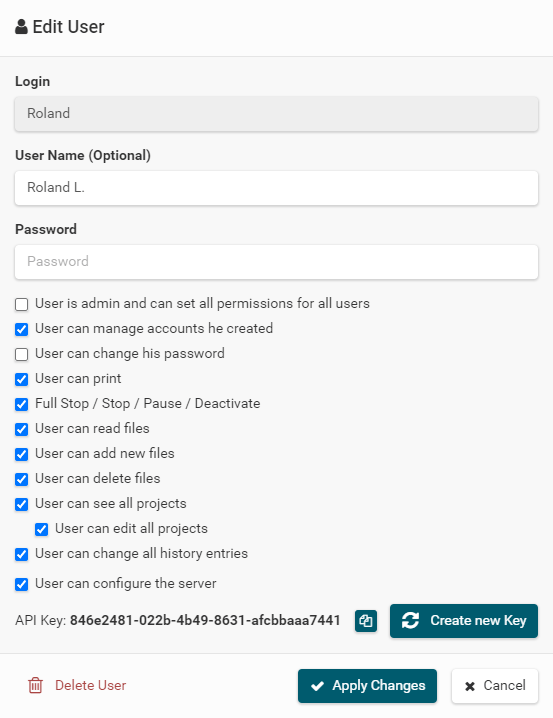Disable 'User can change all history entries'
Screen dimensions: 553x718
click(22, 555)
